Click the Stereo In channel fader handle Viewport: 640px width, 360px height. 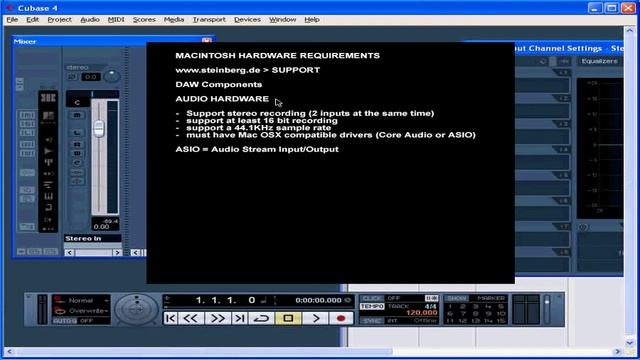tap(99, 129)
